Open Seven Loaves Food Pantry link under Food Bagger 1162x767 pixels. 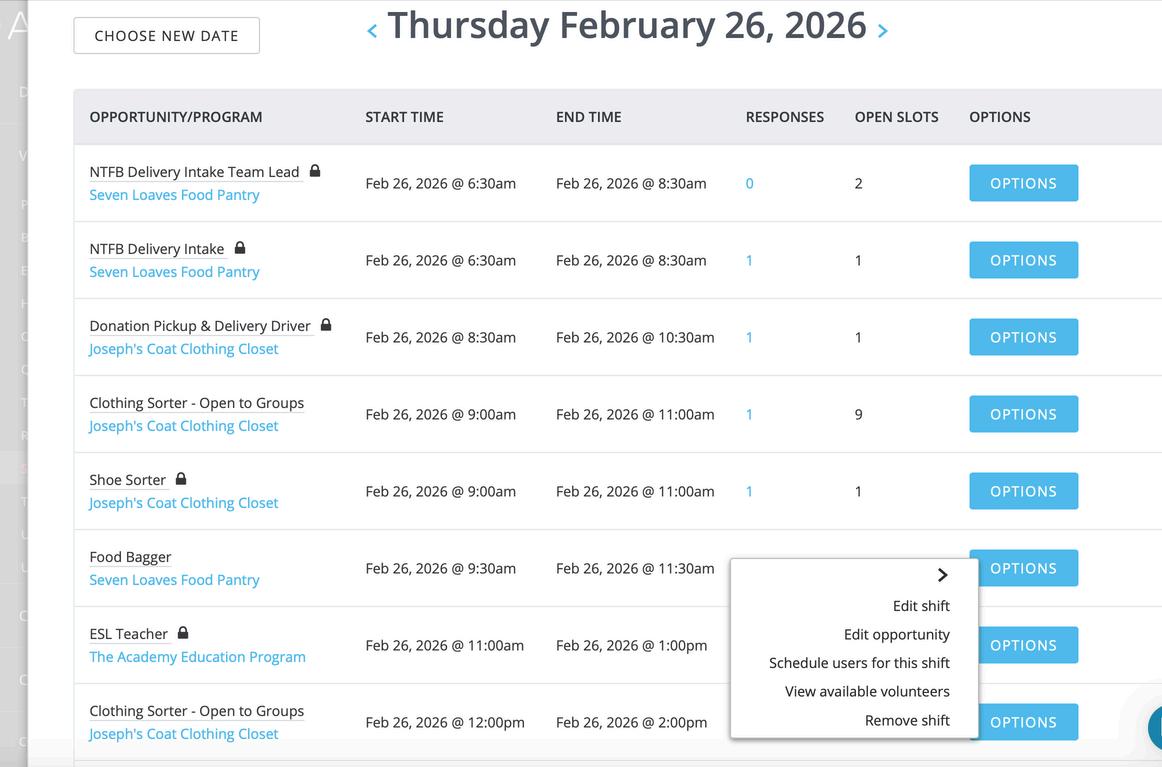click(174, 580)
